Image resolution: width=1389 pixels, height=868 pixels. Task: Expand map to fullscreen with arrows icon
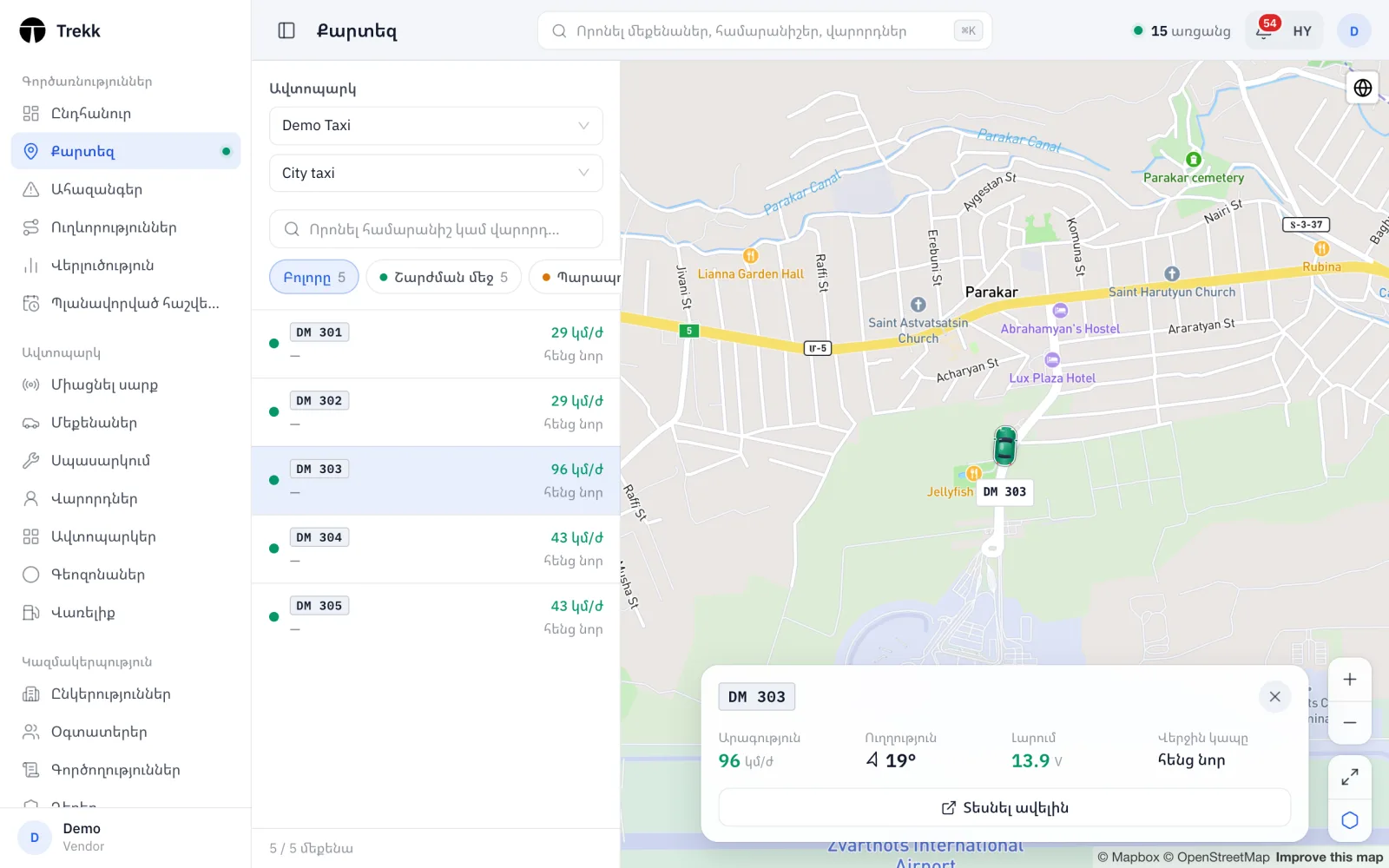pos(1350,778)
